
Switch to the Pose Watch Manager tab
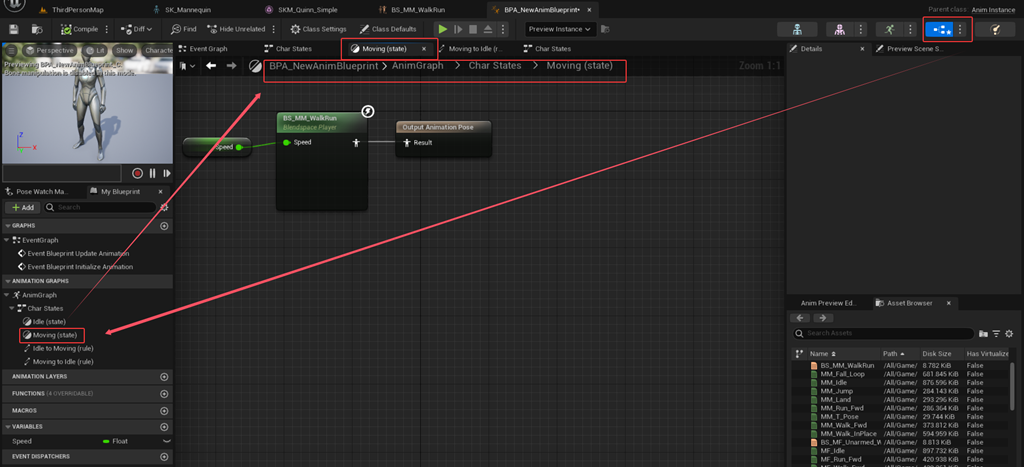click(x=41, y=191)
